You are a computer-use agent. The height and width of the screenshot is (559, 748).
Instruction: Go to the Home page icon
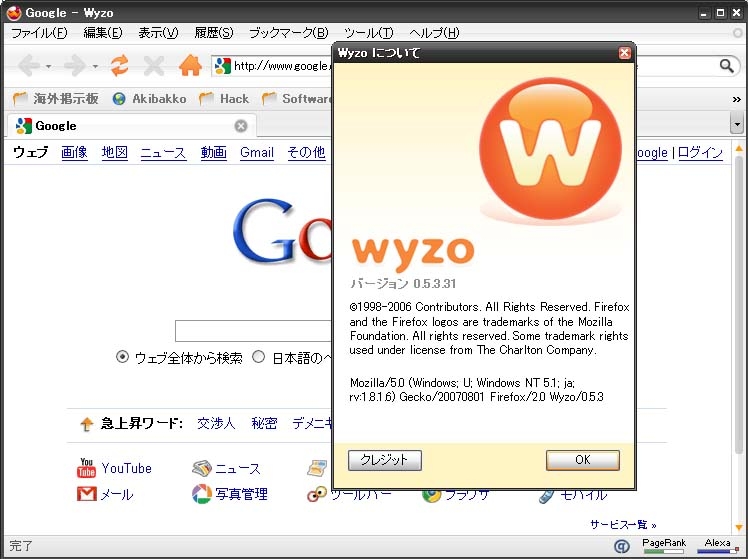190,65
